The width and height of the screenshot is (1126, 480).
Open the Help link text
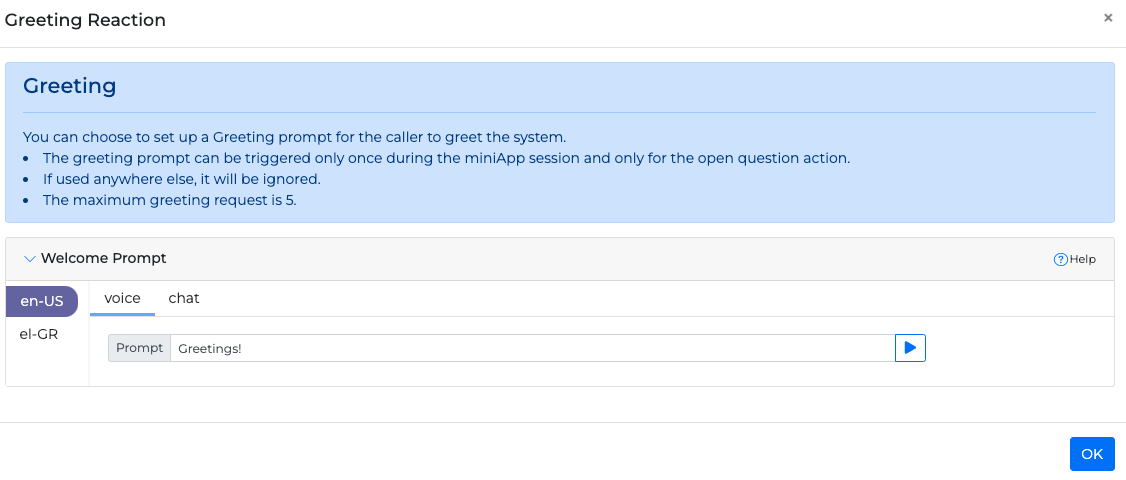[x=1083, y=259]
